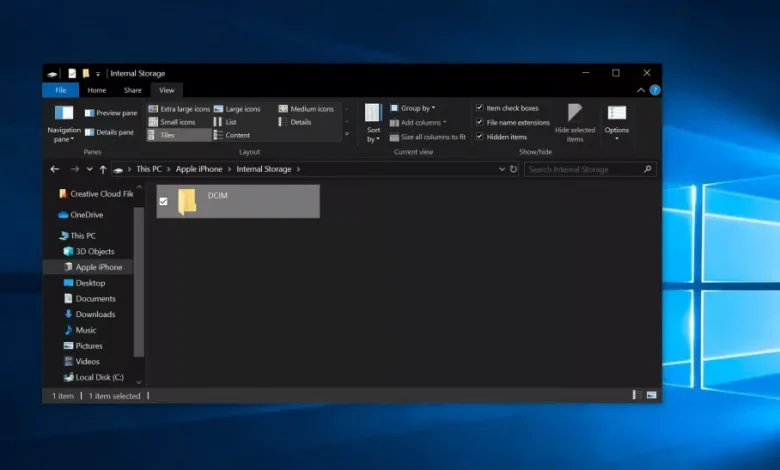Toggle Hidden items option

[501, 137]
